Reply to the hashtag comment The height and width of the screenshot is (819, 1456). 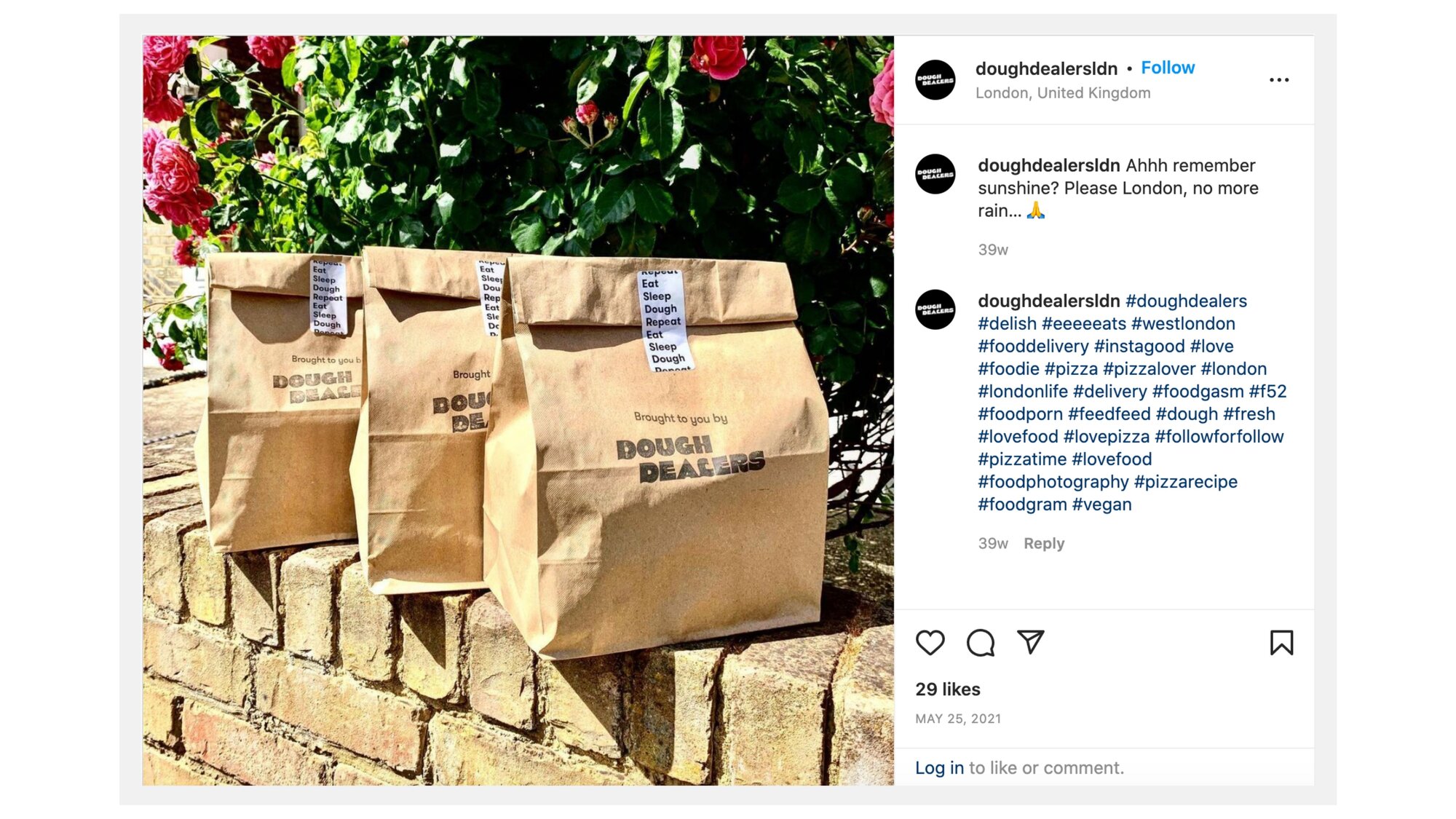coord(1044,544)
